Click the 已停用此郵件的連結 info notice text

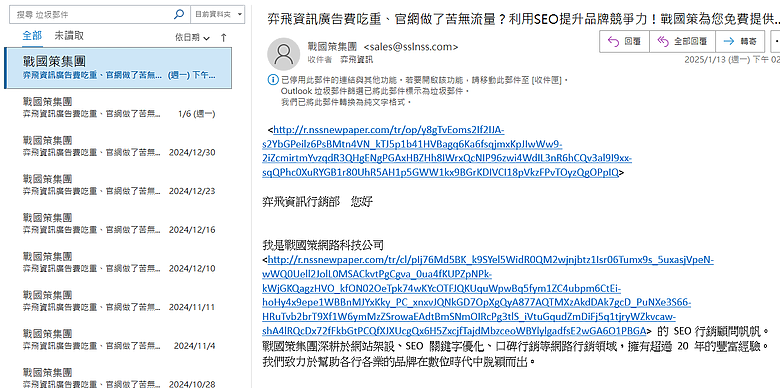(424, 80)
